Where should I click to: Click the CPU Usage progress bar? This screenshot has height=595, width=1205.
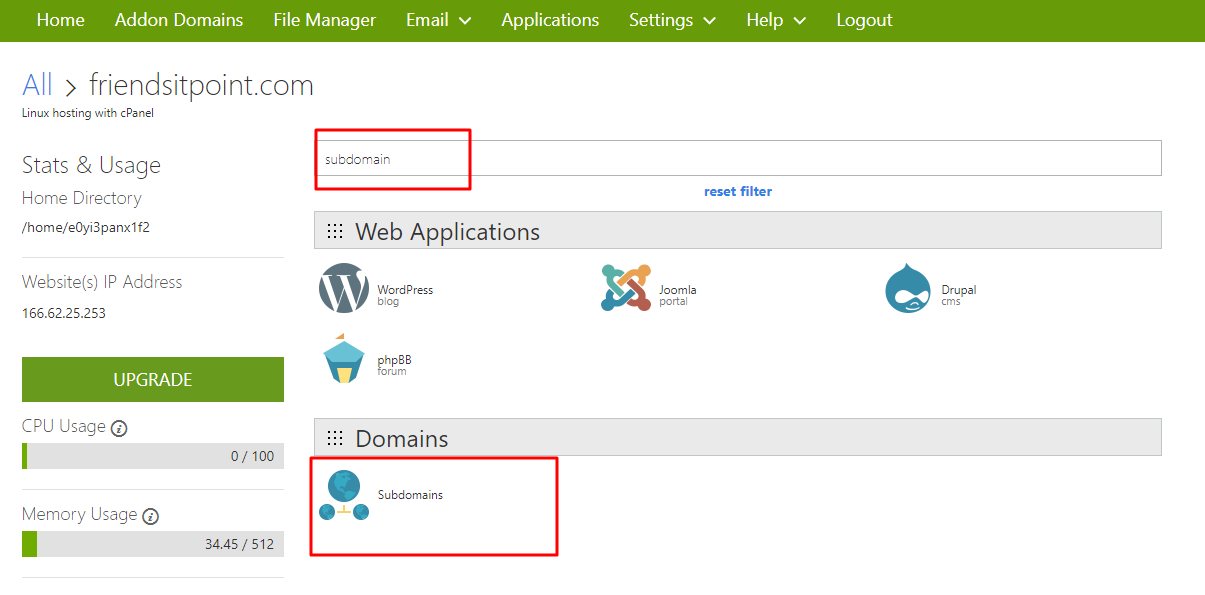153,456
